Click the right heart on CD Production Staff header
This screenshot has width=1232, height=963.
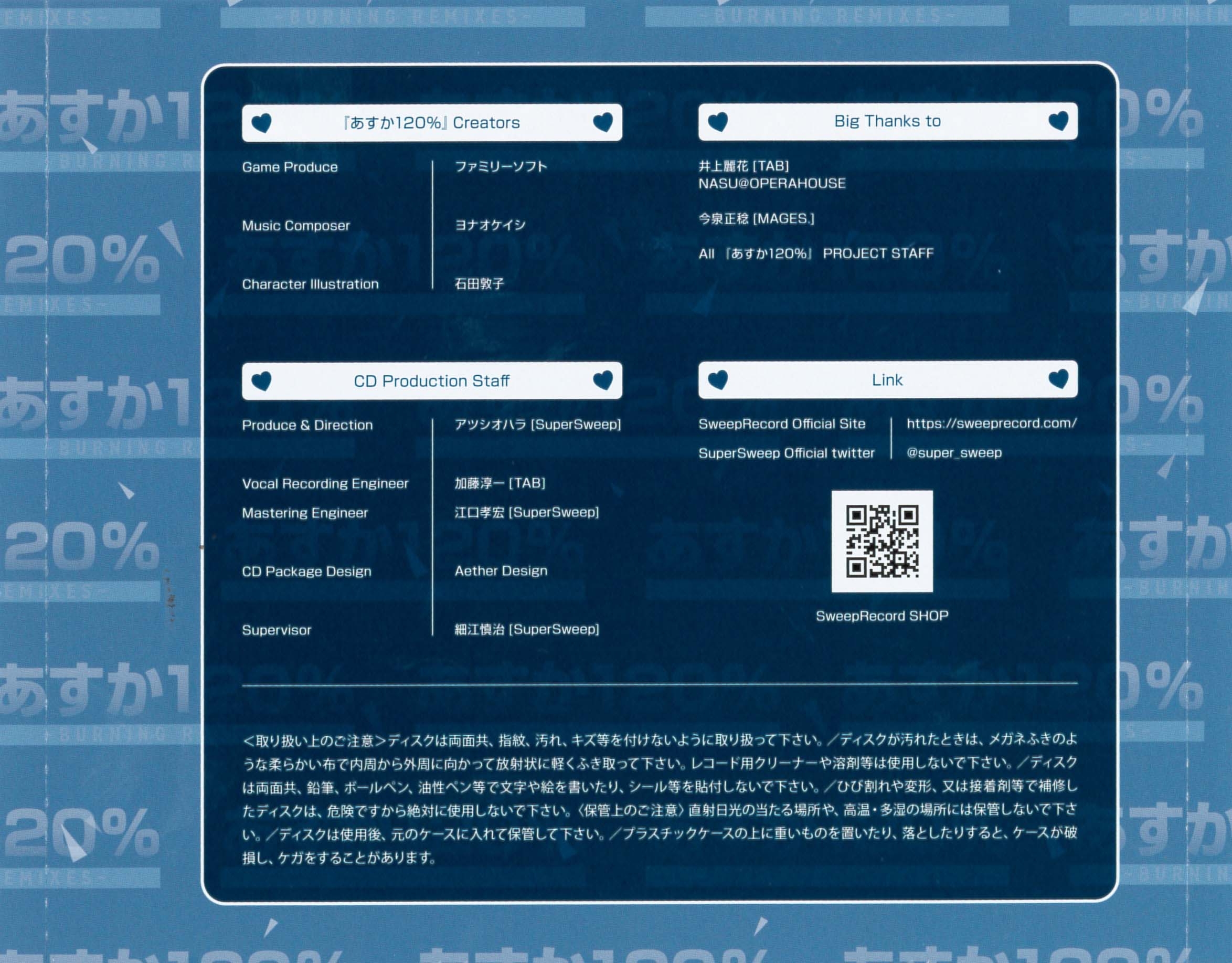603,380
